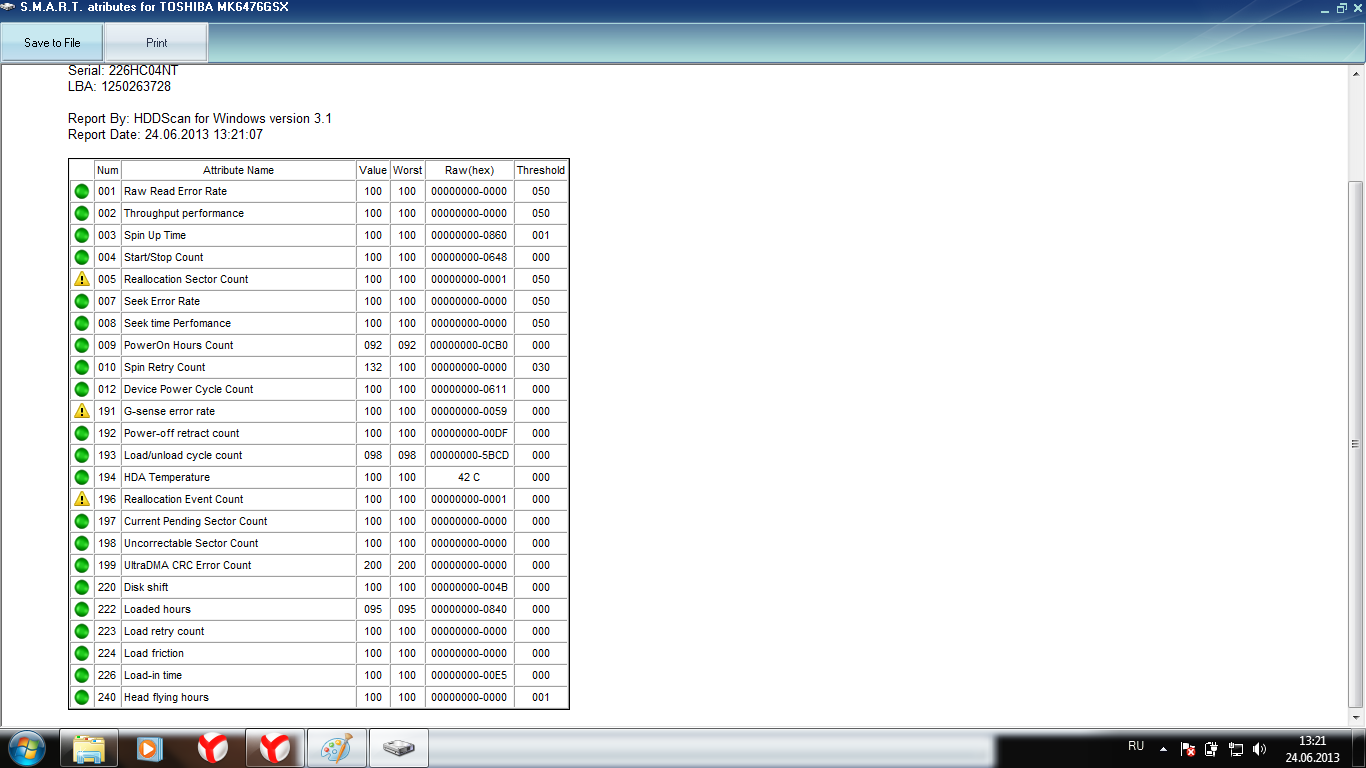Click the vertical scrollbar thumb
This screenshot has height=768, width=1366.
coord(1356,444)
